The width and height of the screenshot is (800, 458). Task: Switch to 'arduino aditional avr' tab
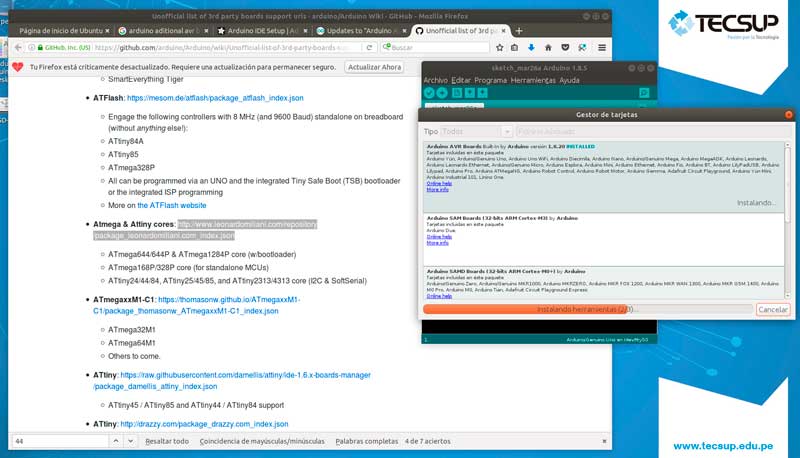click(161, 31)
